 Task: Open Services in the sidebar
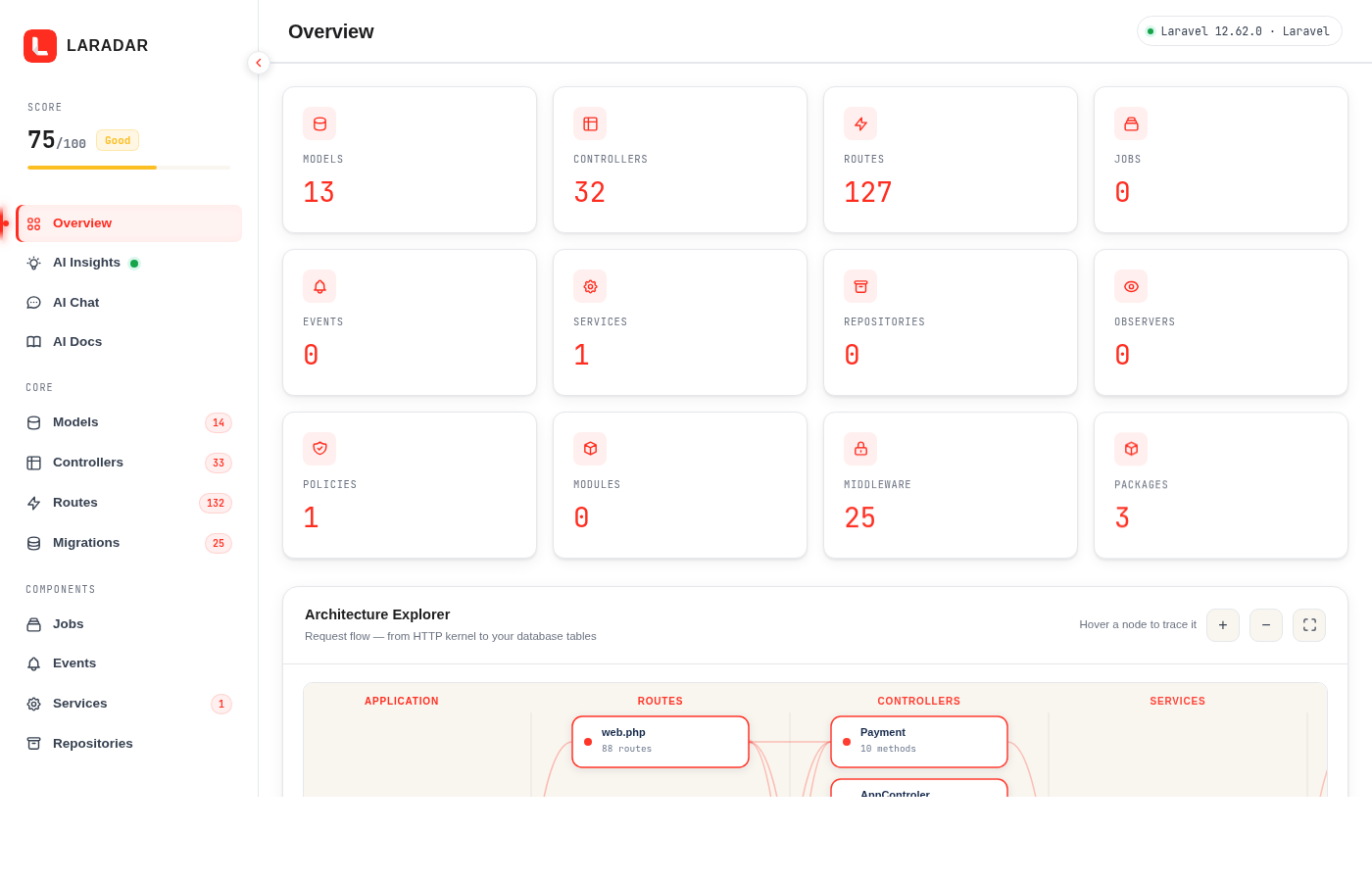point(129,704)
